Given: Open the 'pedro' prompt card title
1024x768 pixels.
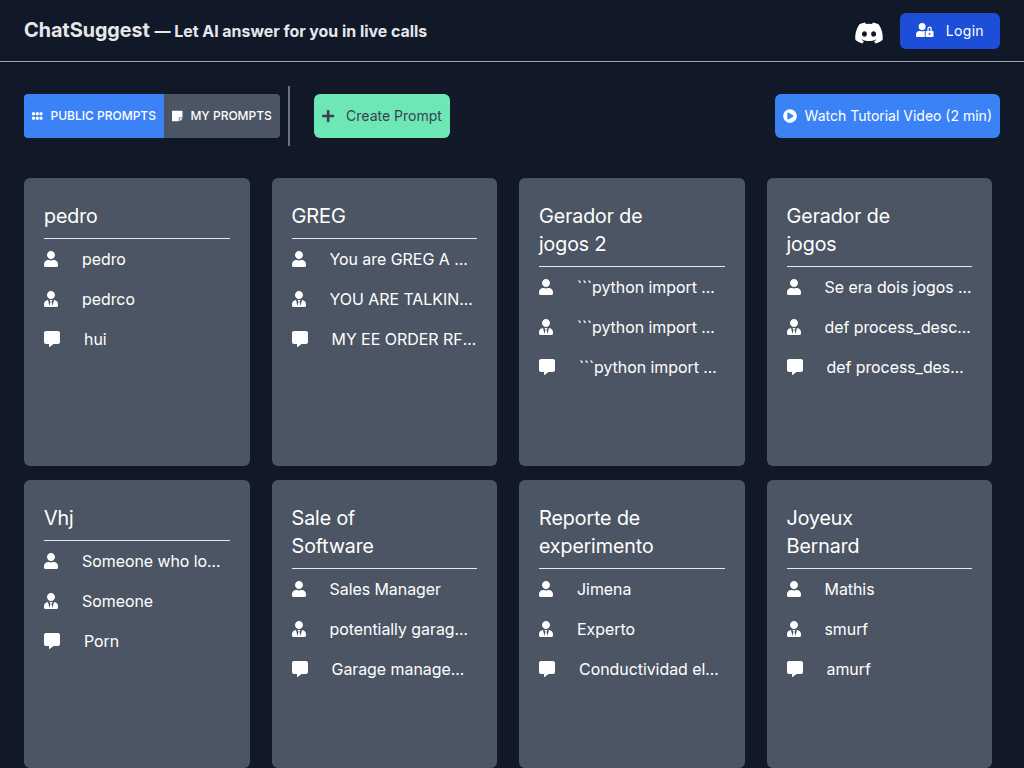Looking at the screenshot, I should pos(71,216).
